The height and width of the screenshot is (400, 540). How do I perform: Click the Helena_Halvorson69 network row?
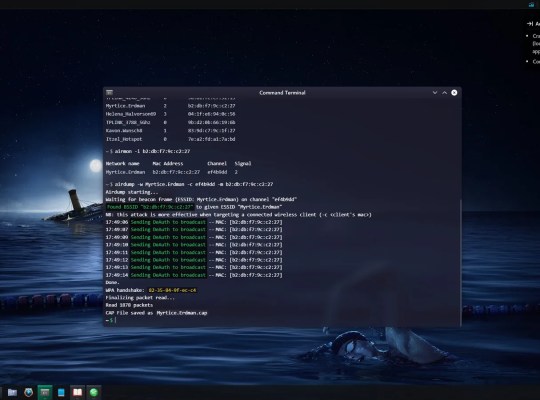pyautogui.click(x=170, y=114)
